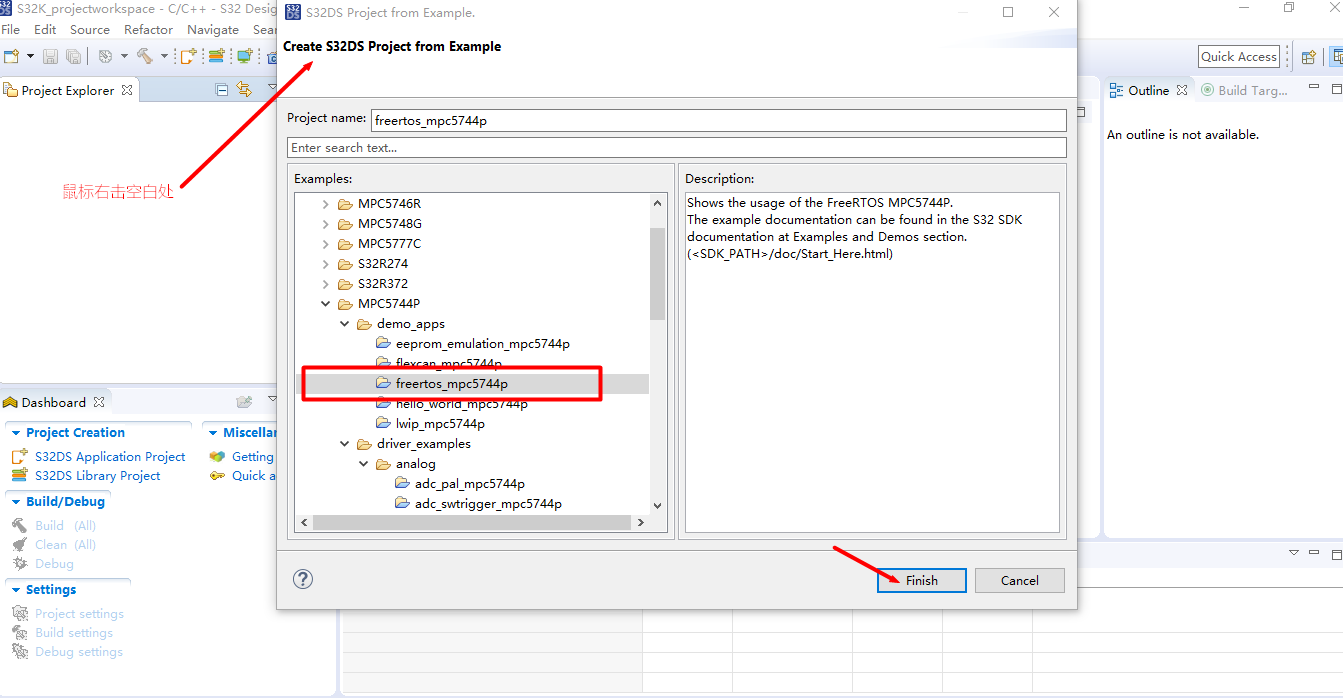Screen dimensions: 1343x698
Task: Click Collapse All in Project Explorer
Action: [x=222, y=90]
